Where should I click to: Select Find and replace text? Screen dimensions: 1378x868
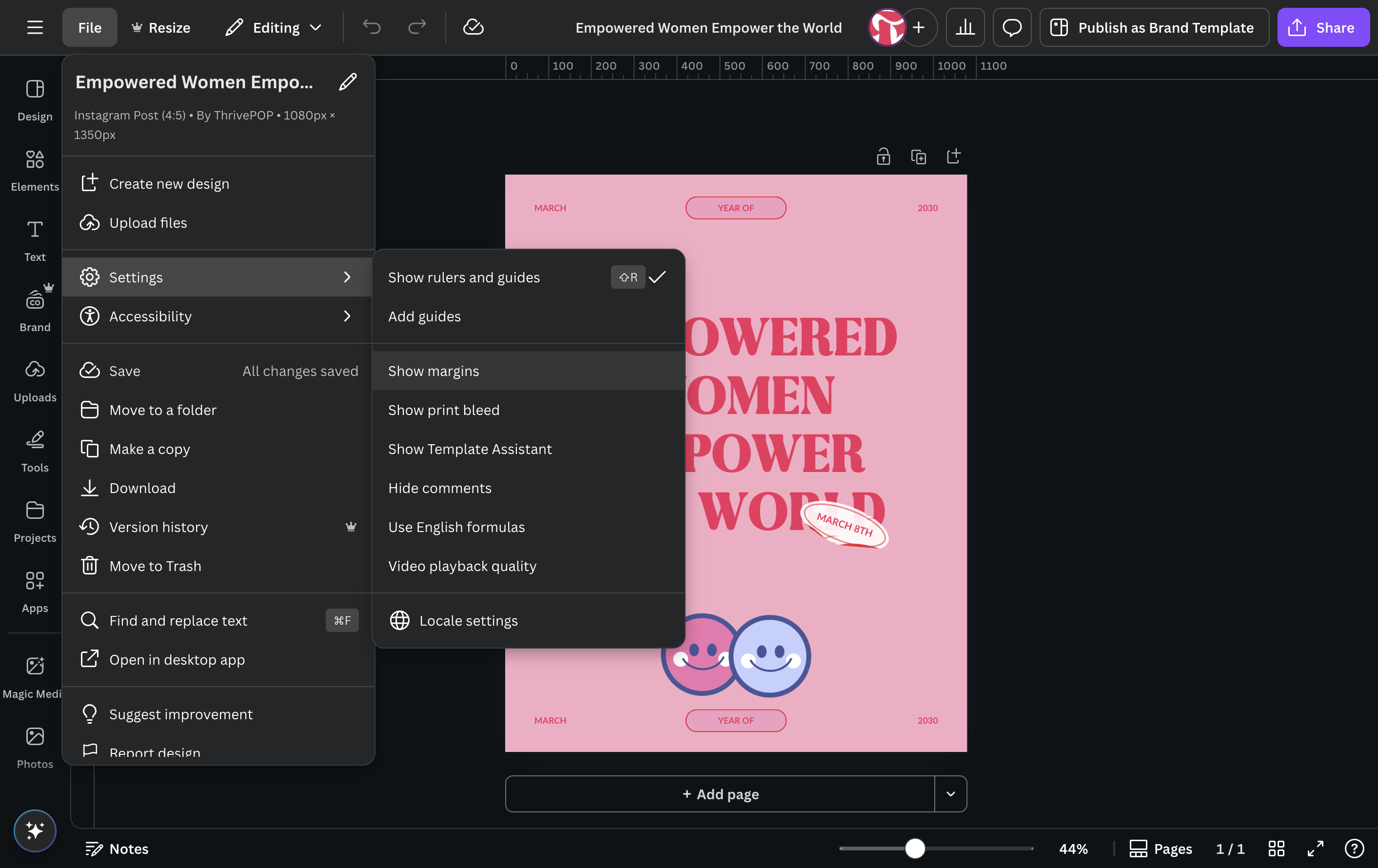tap(217, 620)
